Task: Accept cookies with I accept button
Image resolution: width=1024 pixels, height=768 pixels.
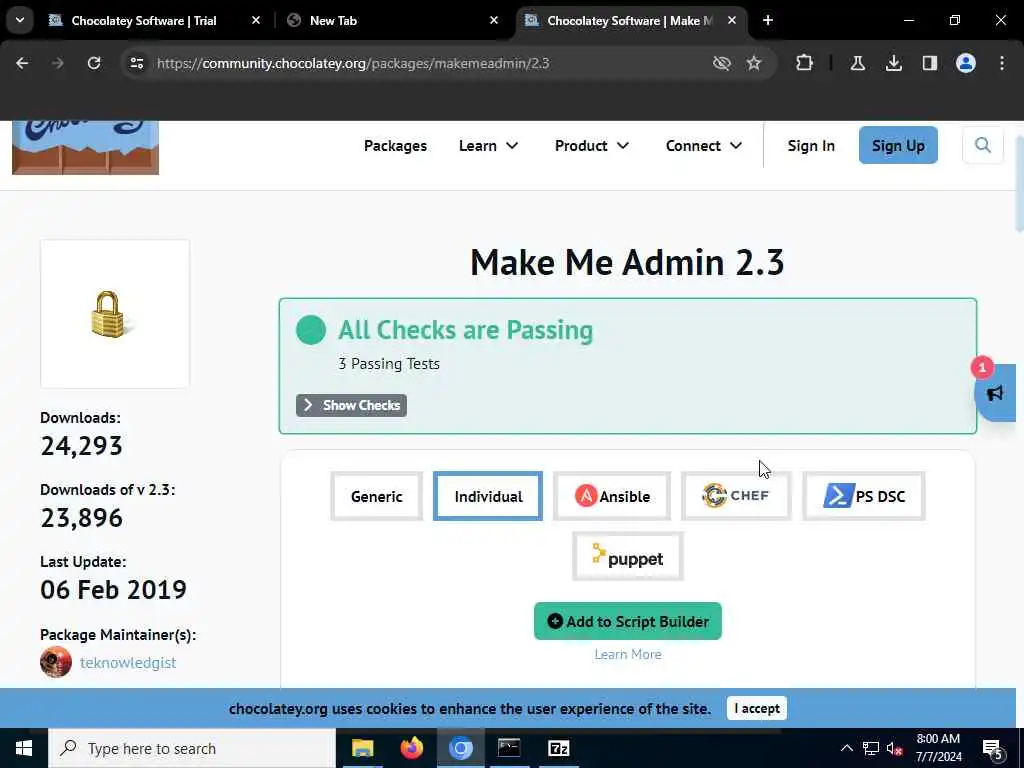Action: coord(757,709)
